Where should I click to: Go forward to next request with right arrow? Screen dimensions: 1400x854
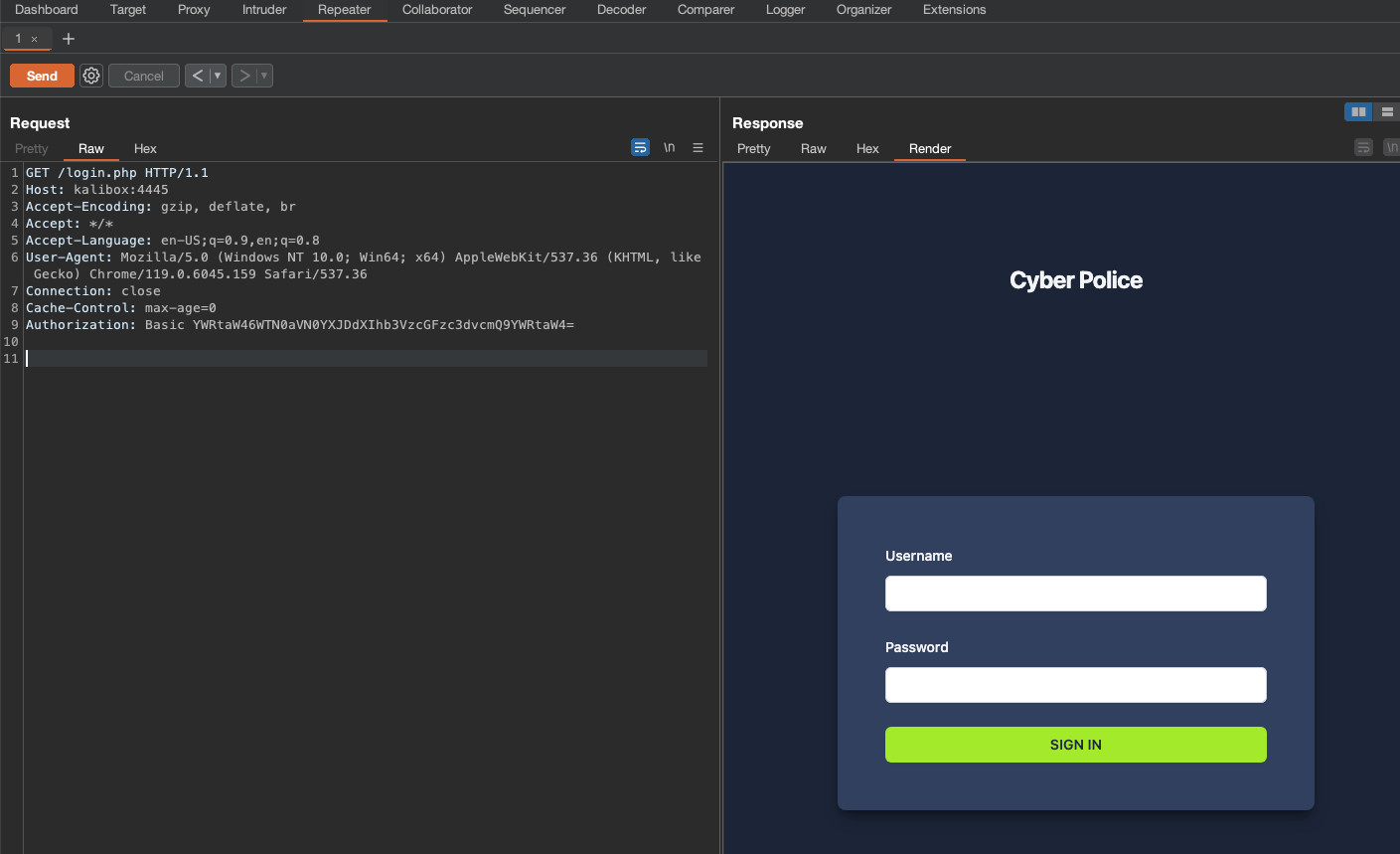pos(244,76)
